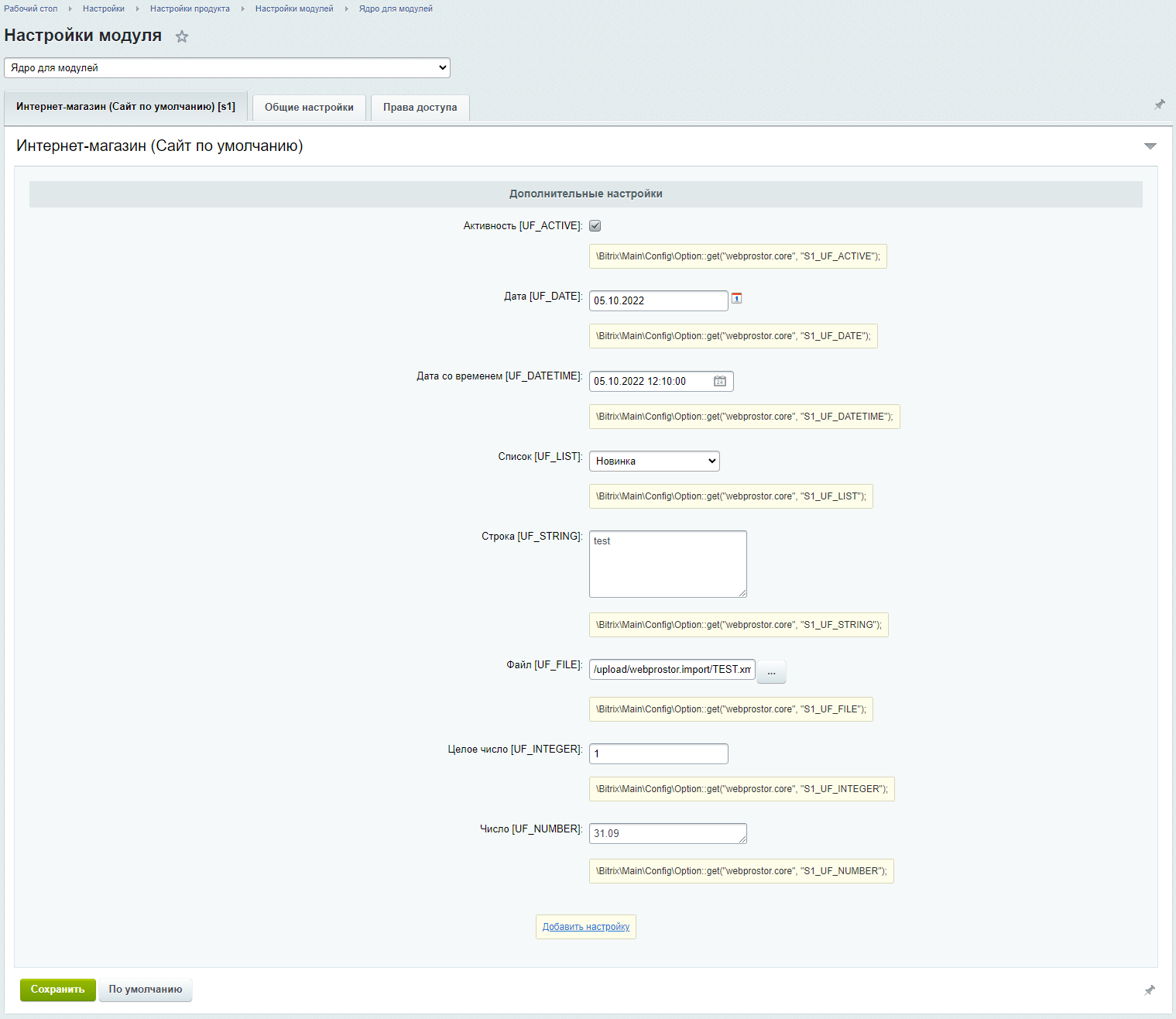1176x1019 pixels.
Task: Click the Настройки модуля page title
Action: (x=83, y=36)
